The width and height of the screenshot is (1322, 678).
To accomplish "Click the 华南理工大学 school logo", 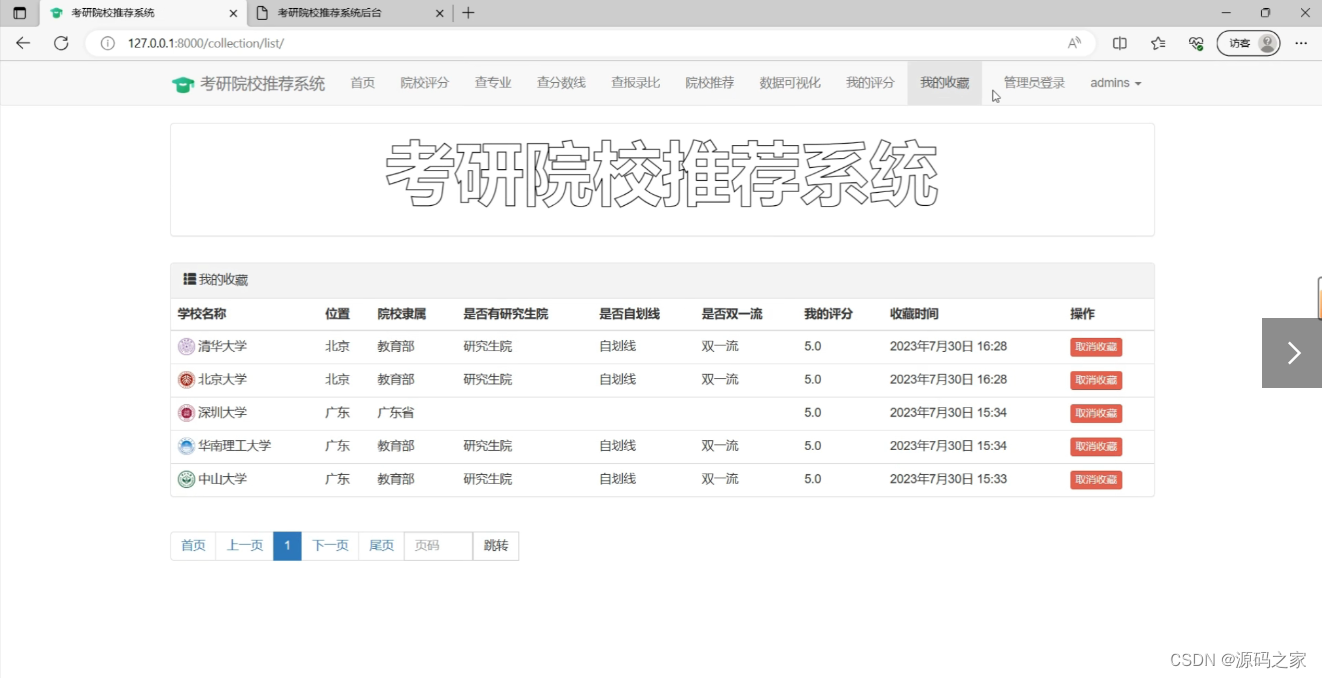I will coord(186,446).
